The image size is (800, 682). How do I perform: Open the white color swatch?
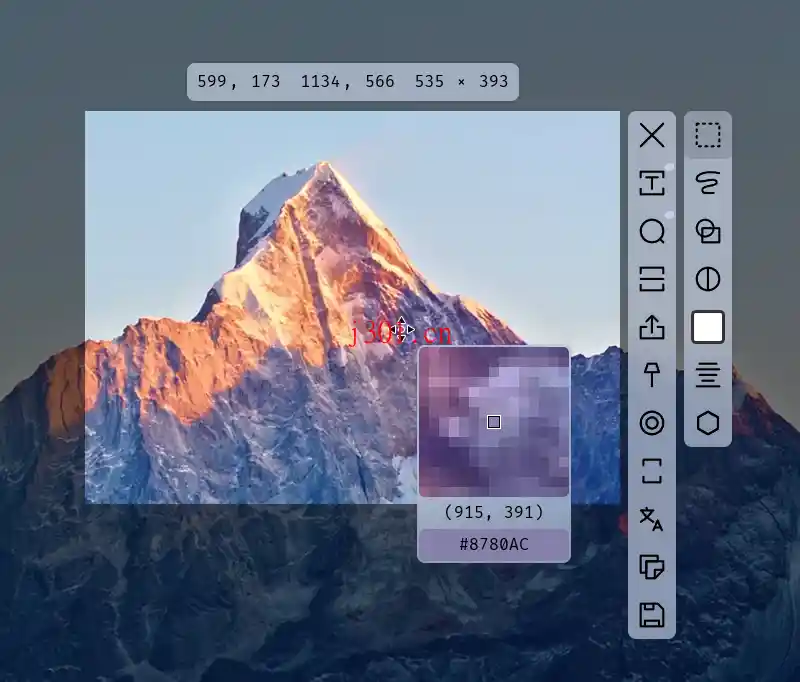click(708, 327)
